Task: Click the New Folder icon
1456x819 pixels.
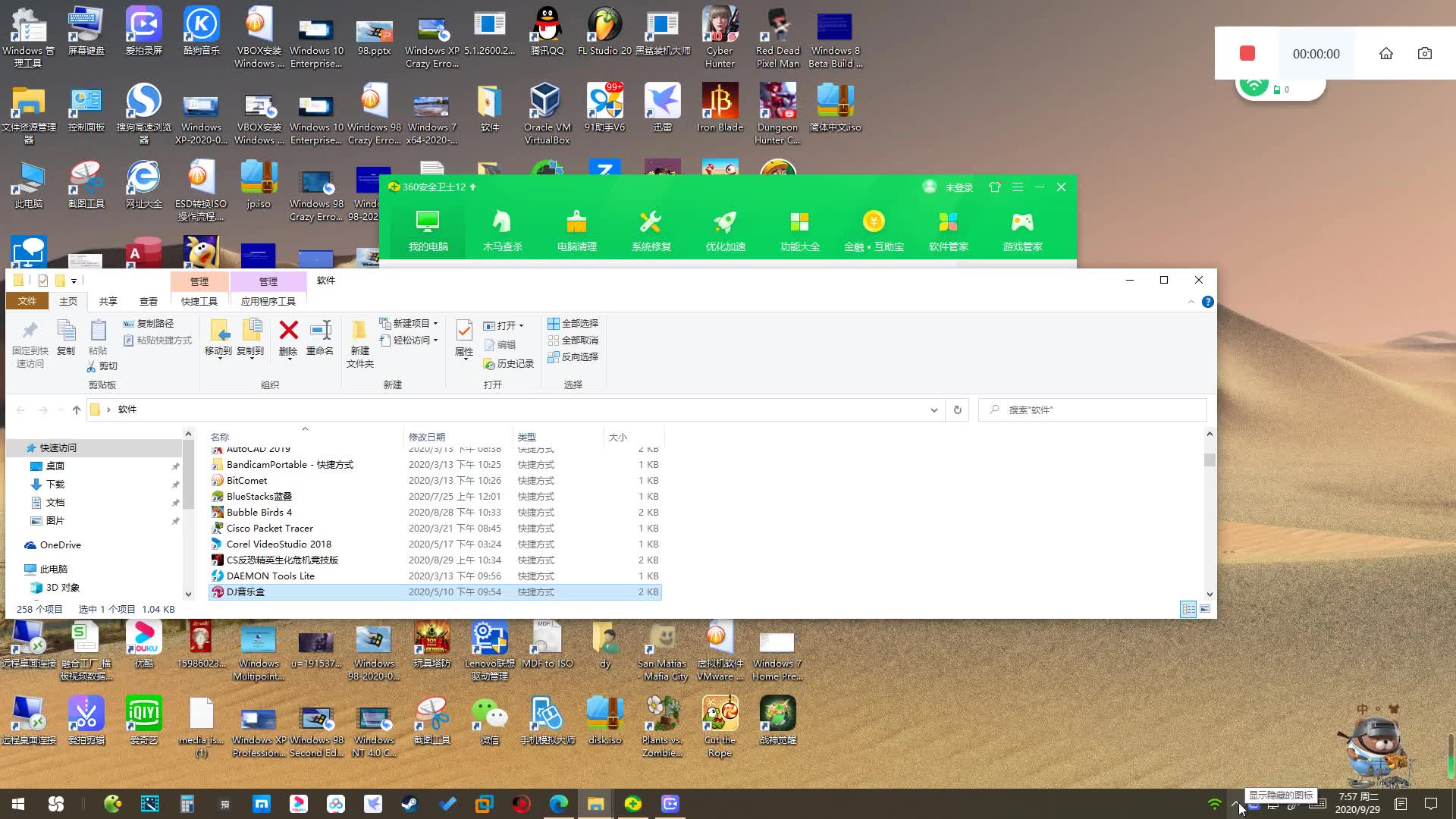Action: (359, 331)
